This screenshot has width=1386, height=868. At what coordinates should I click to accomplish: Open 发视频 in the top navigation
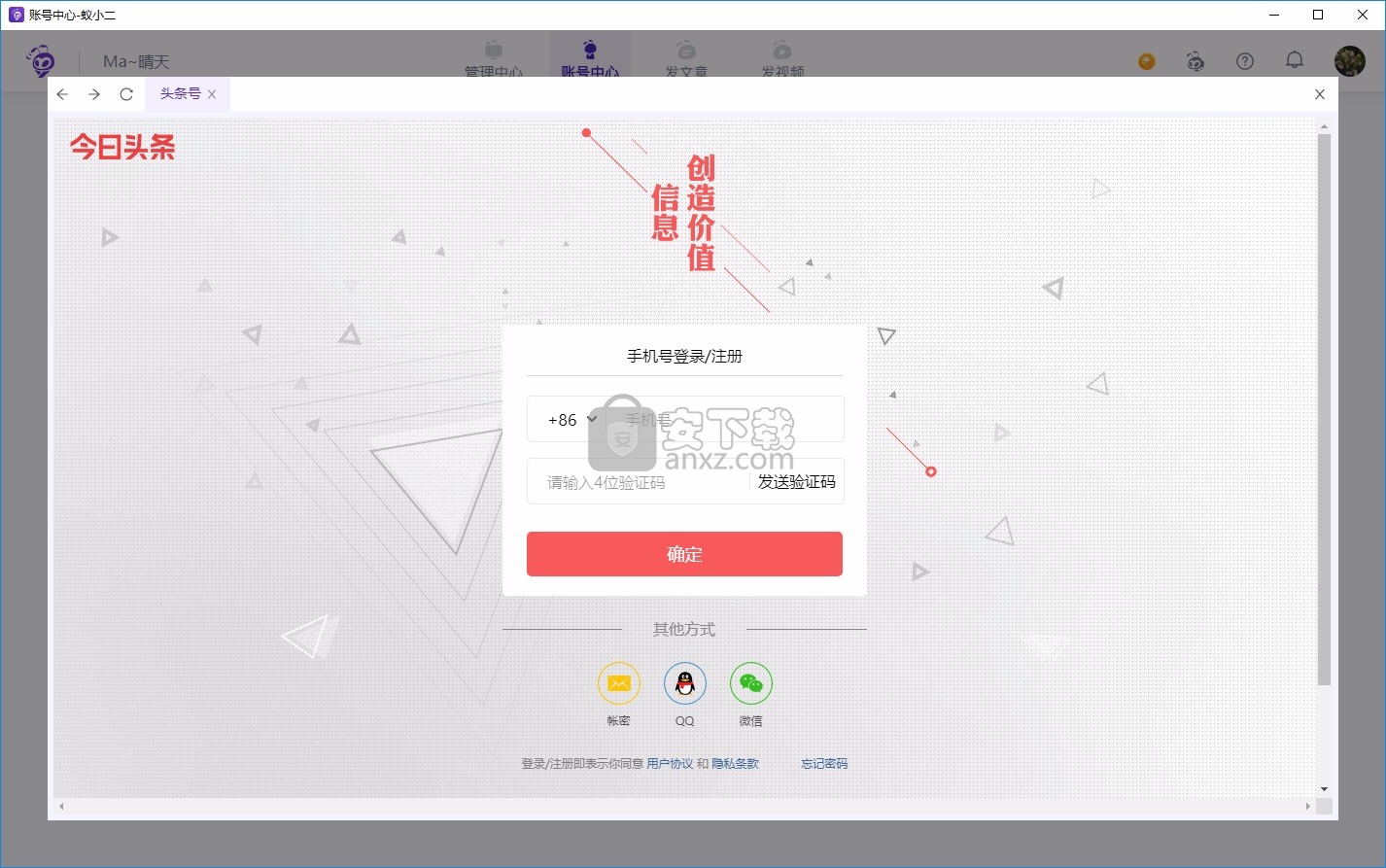[782, 60]
